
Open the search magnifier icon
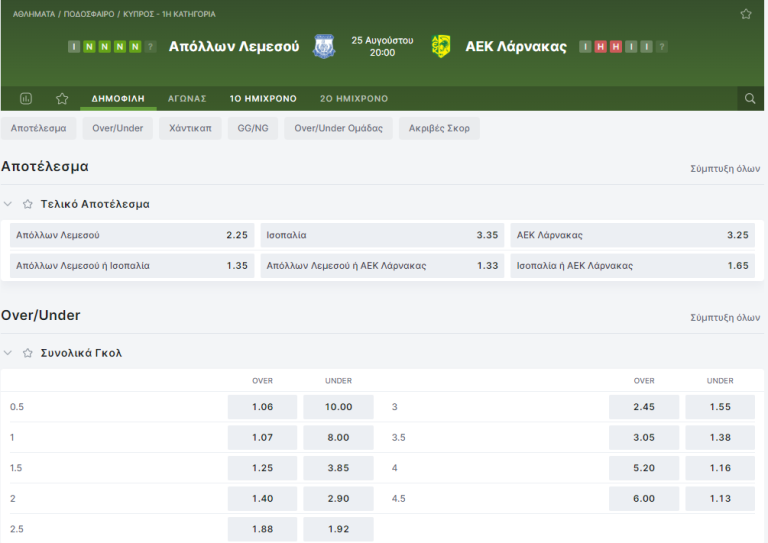(749, 99)
